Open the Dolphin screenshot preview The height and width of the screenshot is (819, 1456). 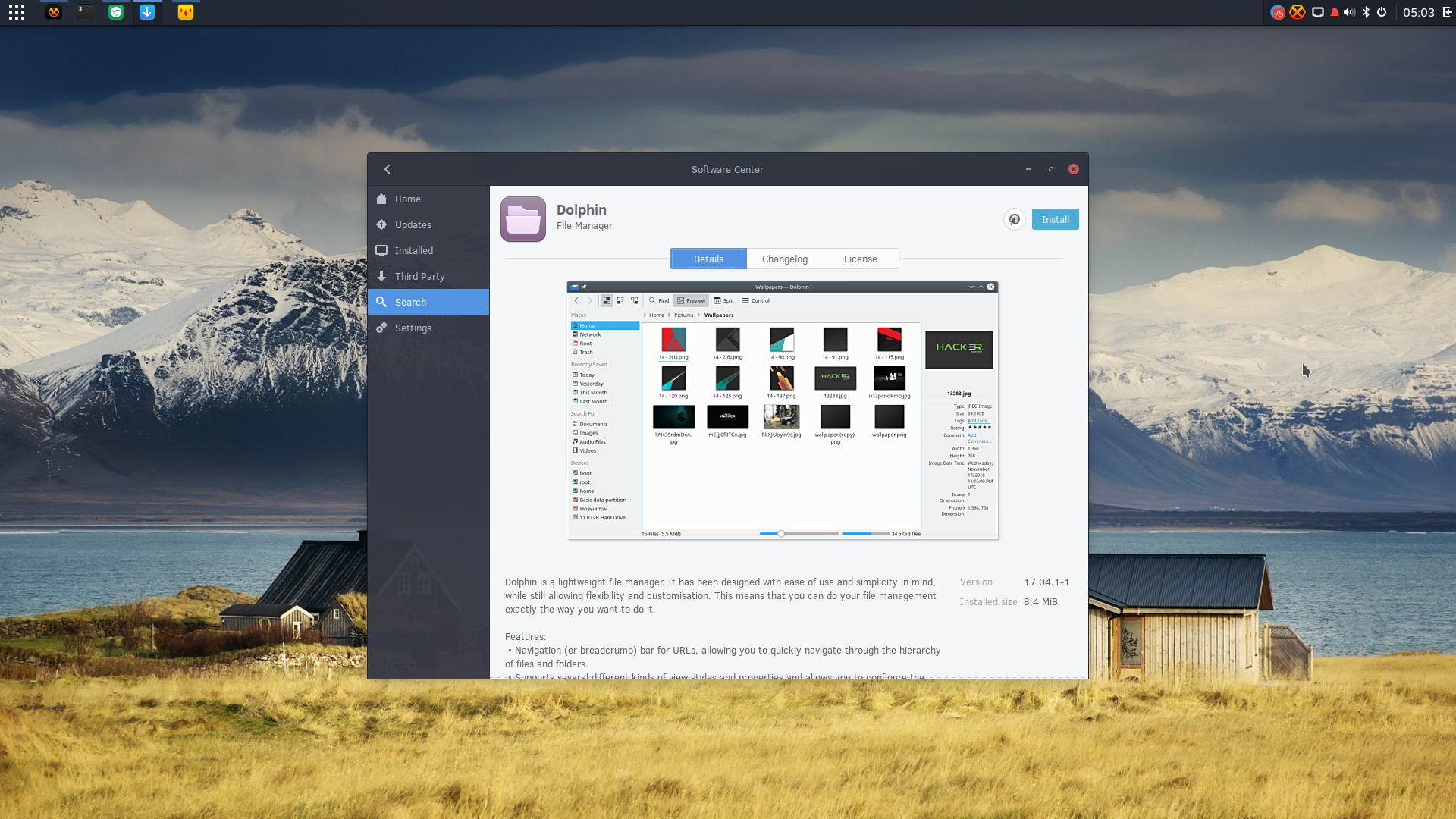tap(783, 410)
